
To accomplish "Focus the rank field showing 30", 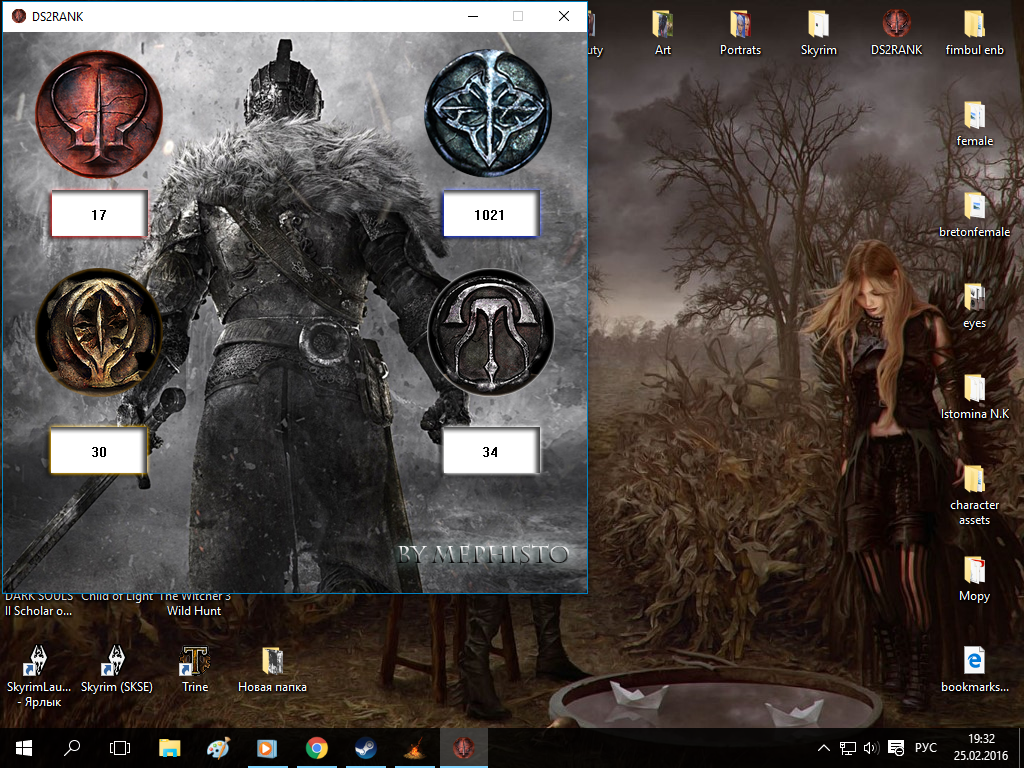I will 99,451.
